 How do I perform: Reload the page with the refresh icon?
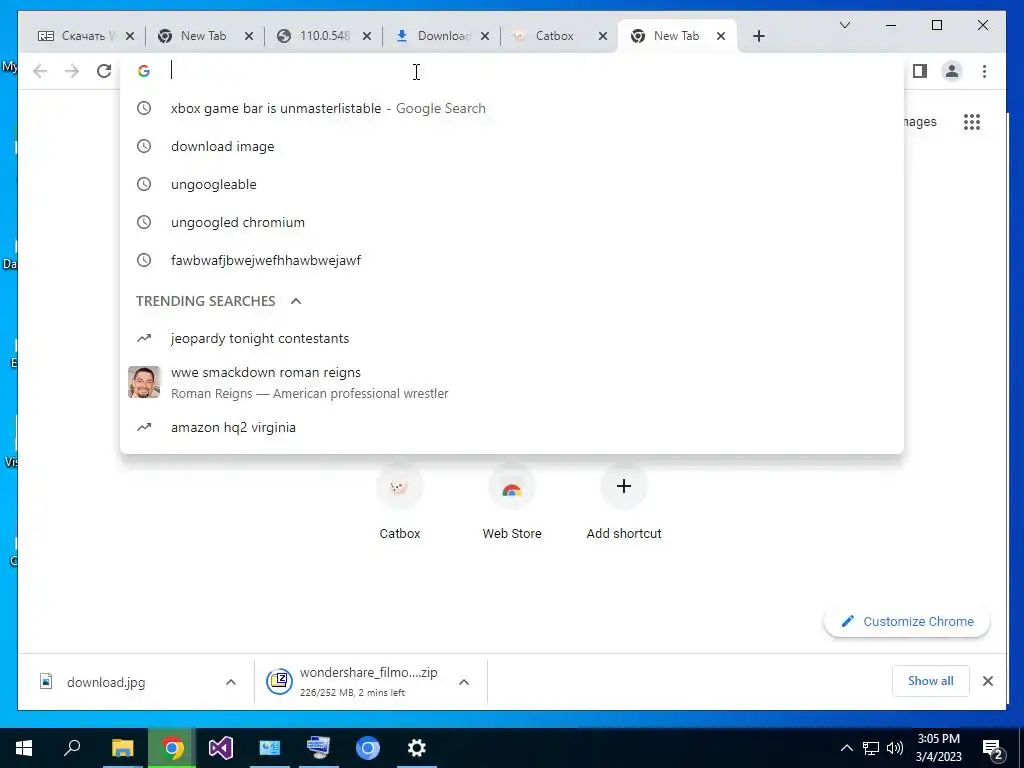[x=104, y=71]
